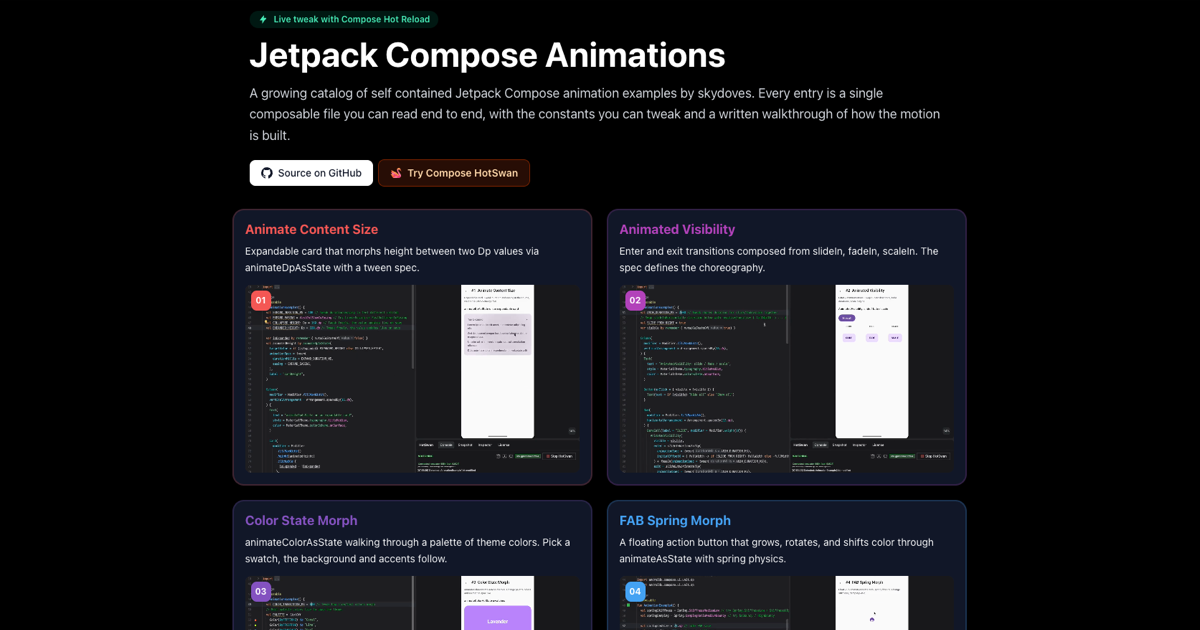Open the FAB Spring Morph preview thumbnail
Viewport: 1200px width, 630px height.
point(786,603)
